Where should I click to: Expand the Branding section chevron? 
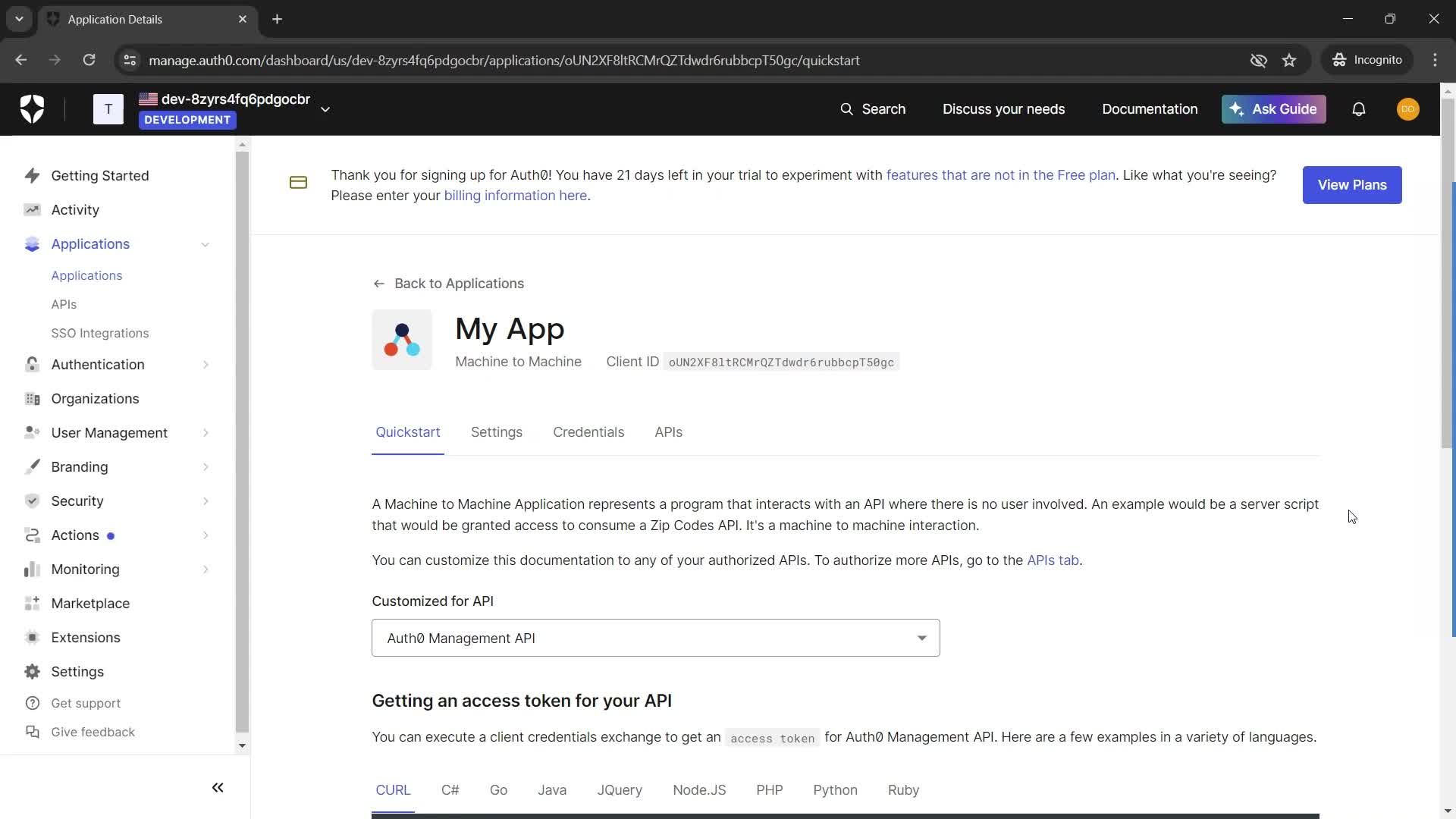click(206, 467)
